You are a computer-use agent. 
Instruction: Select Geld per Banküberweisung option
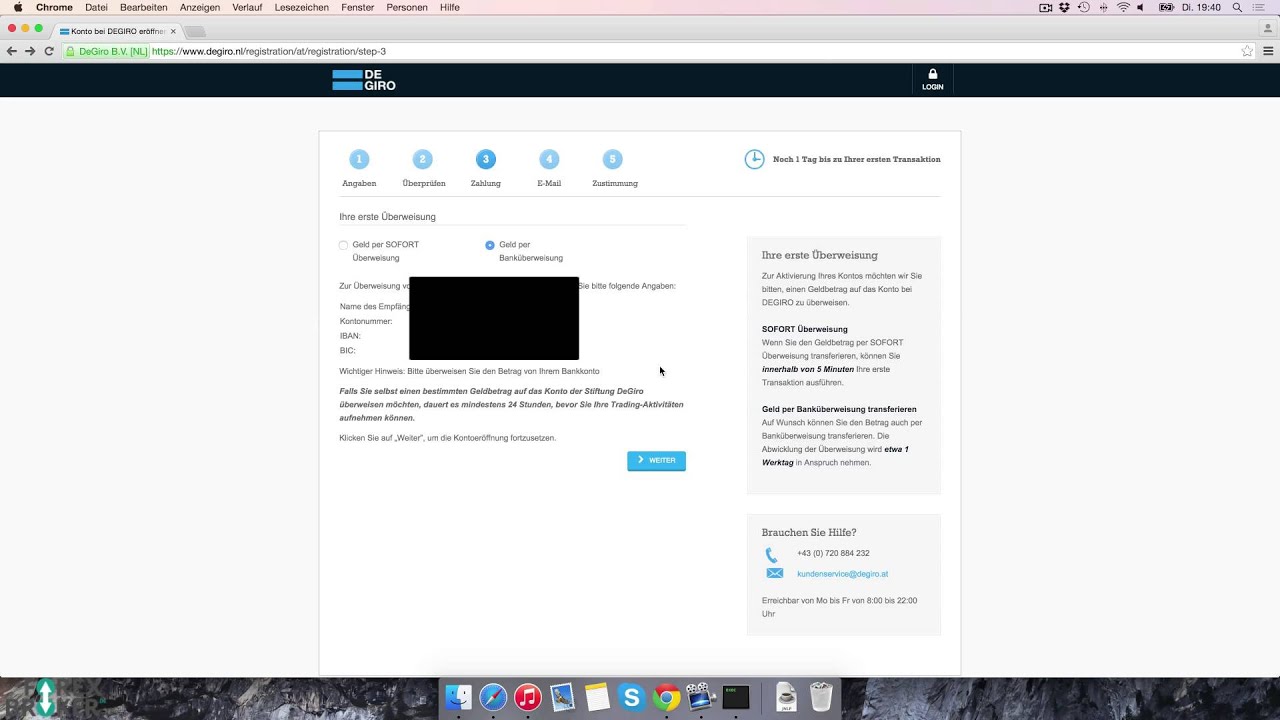(x=490, y=245)
